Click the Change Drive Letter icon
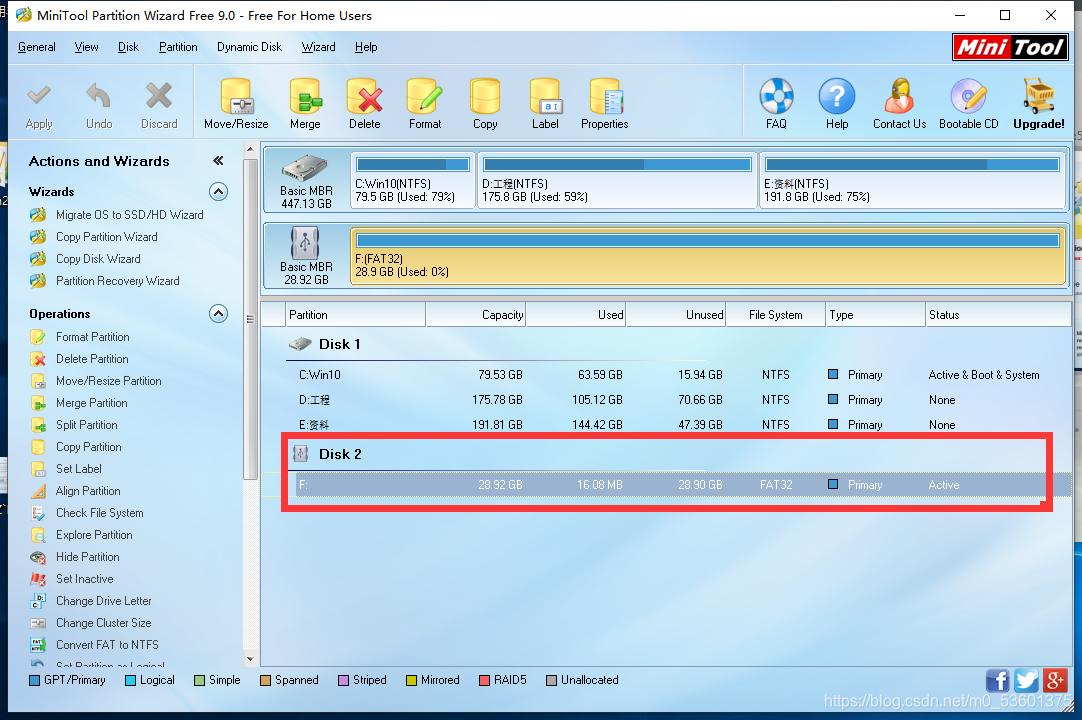 [39, 601]
